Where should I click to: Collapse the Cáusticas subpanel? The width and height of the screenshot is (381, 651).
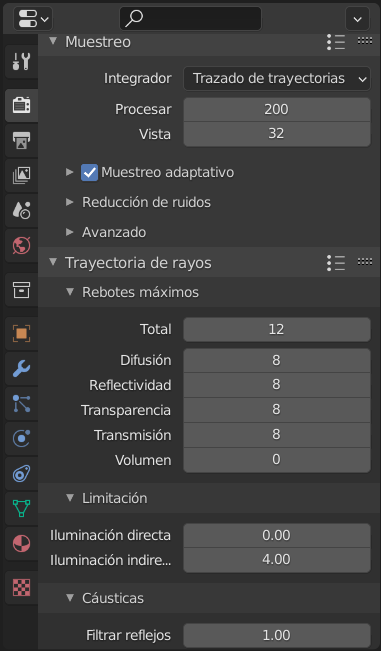pyautogui.click(x=70, y=597)
